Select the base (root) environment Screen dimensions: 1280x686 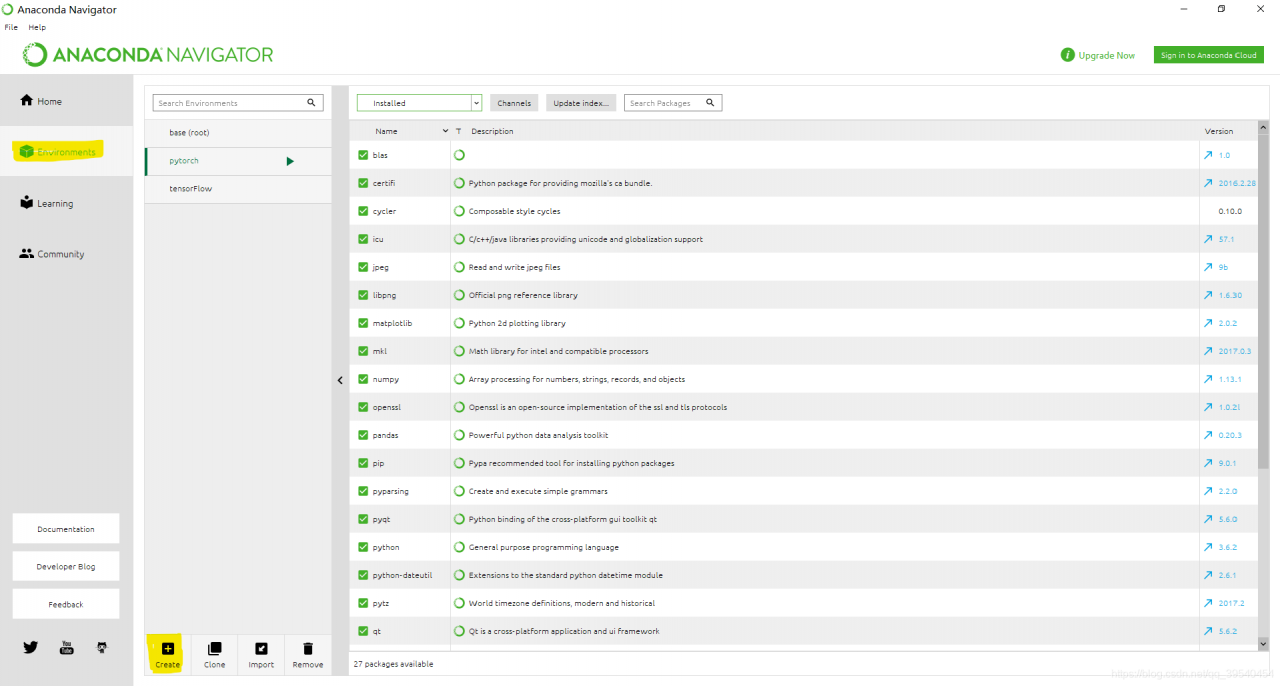tap(238, 133)
